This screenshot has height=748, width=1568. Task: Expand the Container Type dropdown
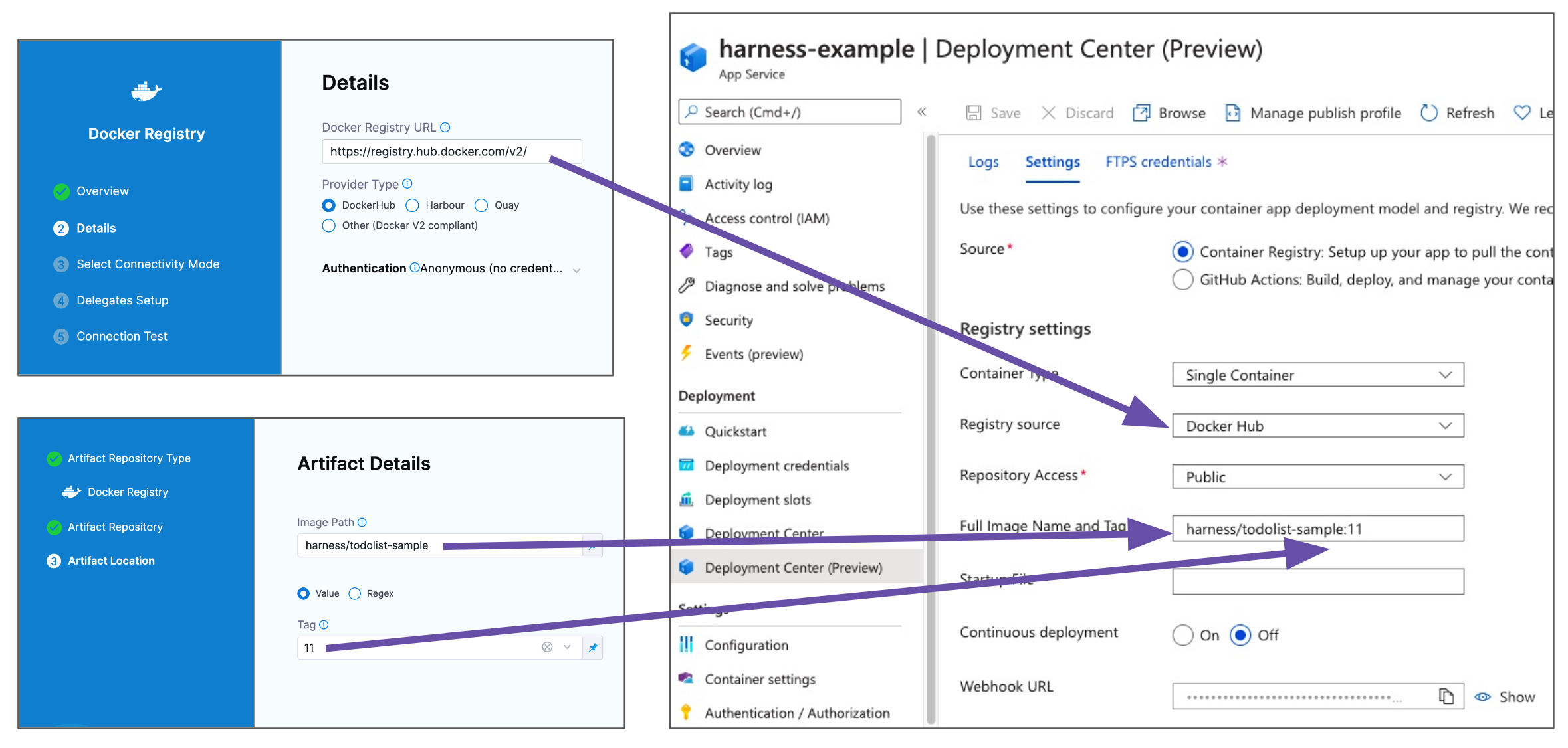point(1317,375)
